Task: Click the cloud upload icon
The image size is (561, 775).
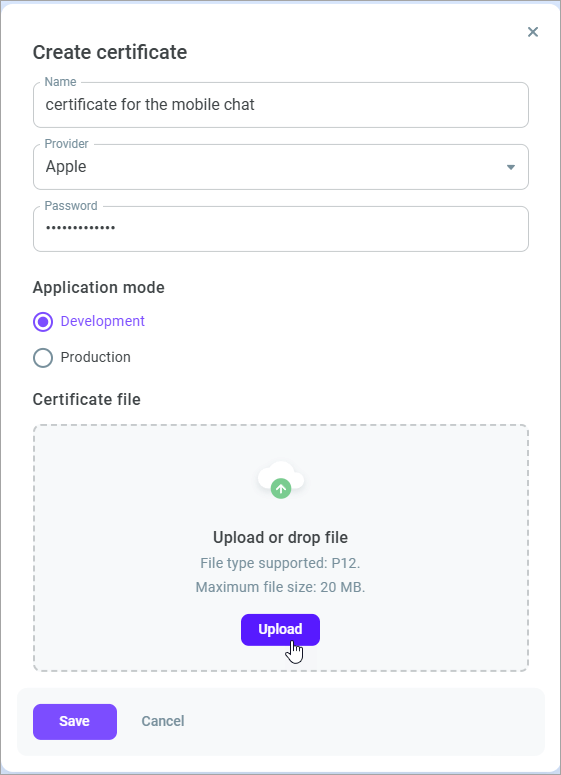Action: pos(281,479)
